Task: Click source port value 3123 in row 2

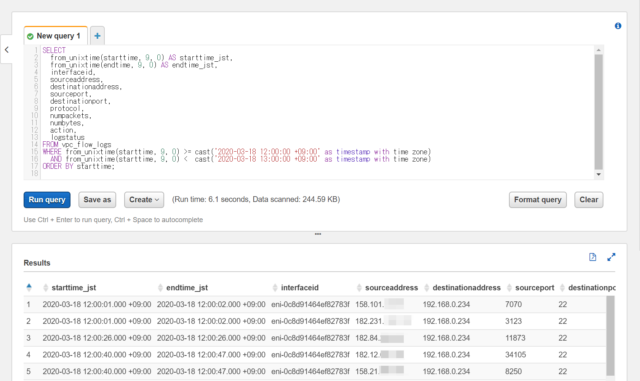Action: pyautogui.click(x=513, y=321)
